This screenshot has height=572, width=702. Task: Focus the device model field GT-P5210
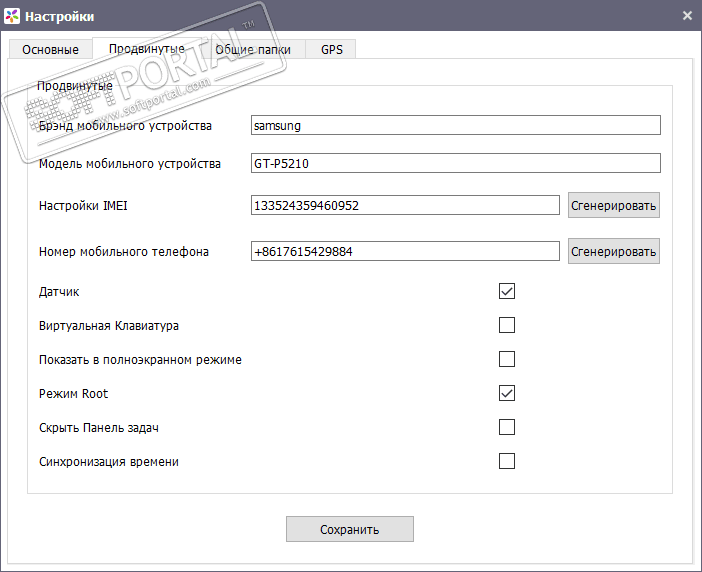click(456, 163)
